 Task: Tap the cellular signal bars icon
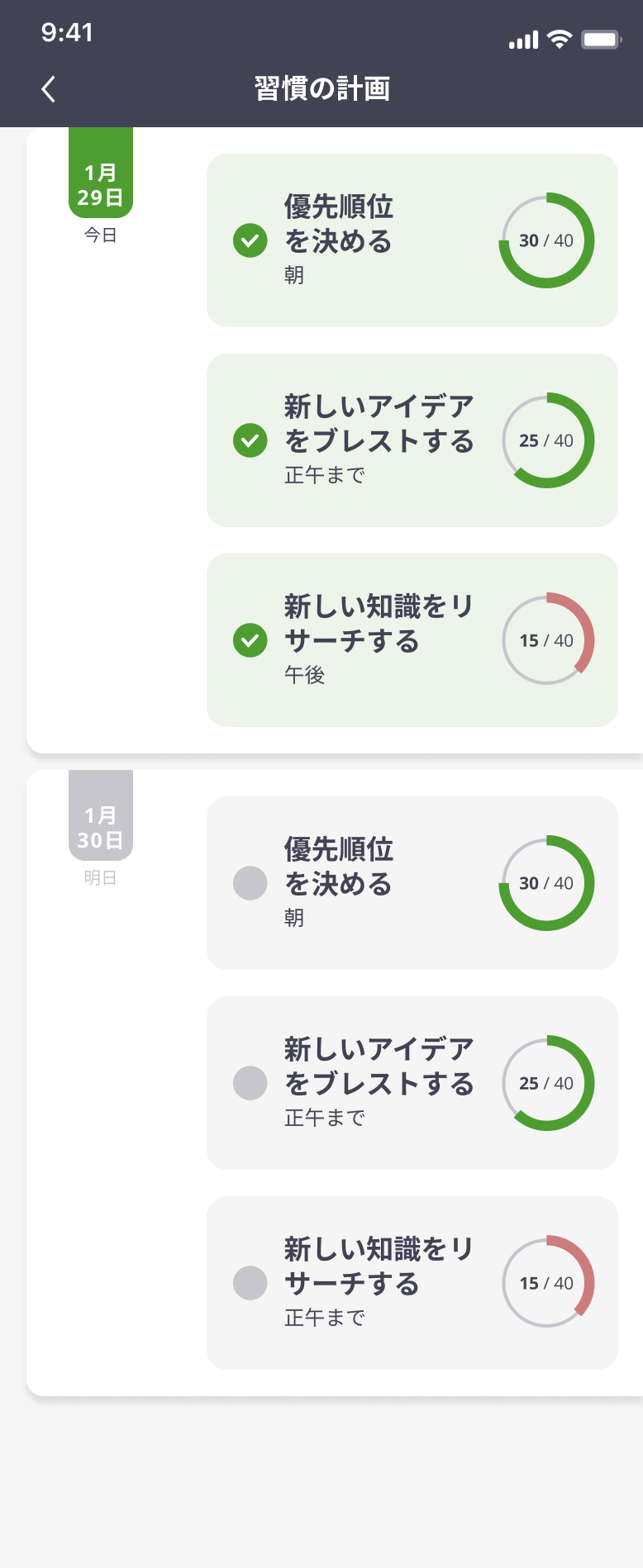[x=523, y=40]
